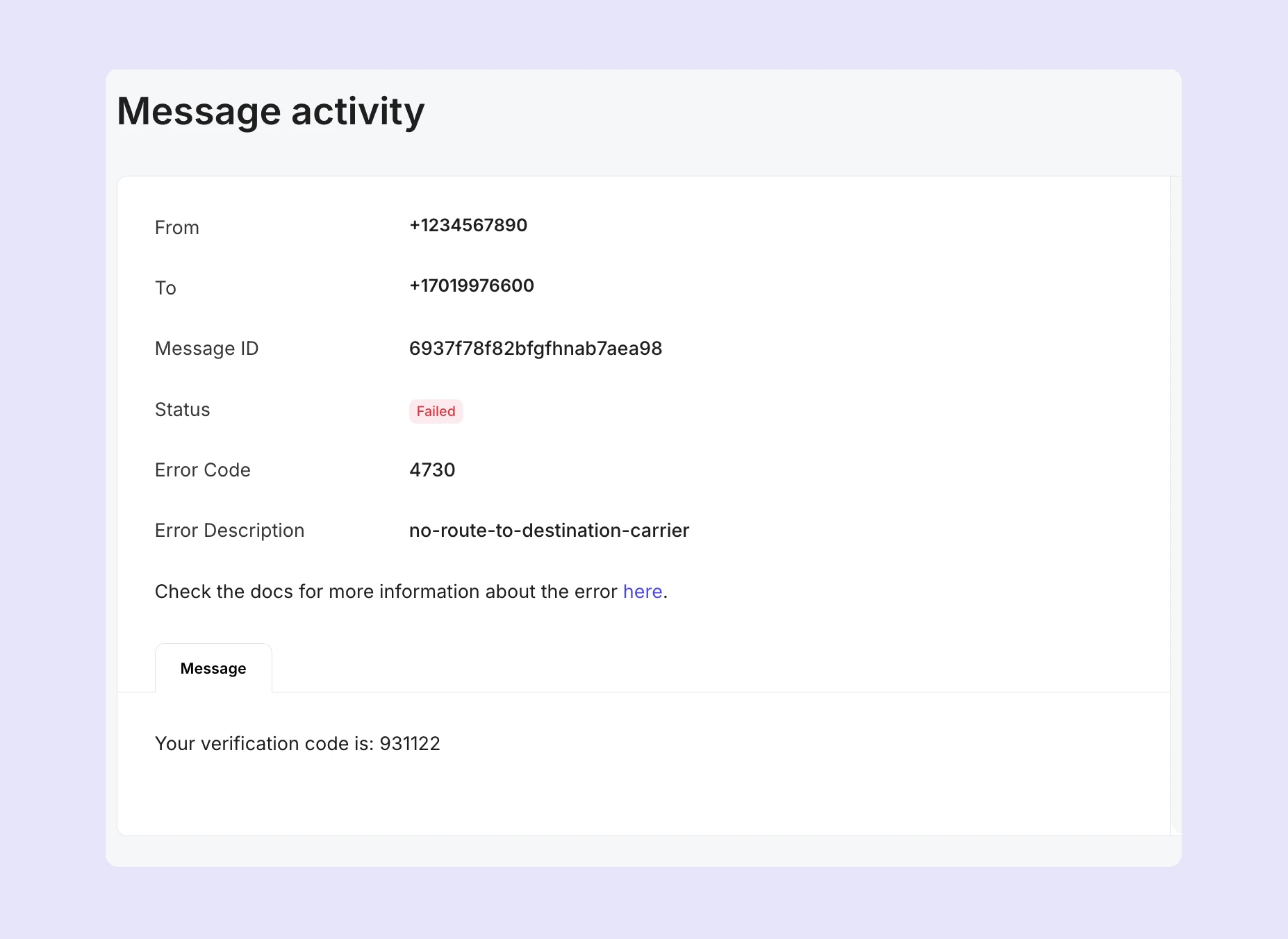The height and width of the screenshot is (939, 1288).
Task: Click the Error Code label
Action: click(202, 470)
